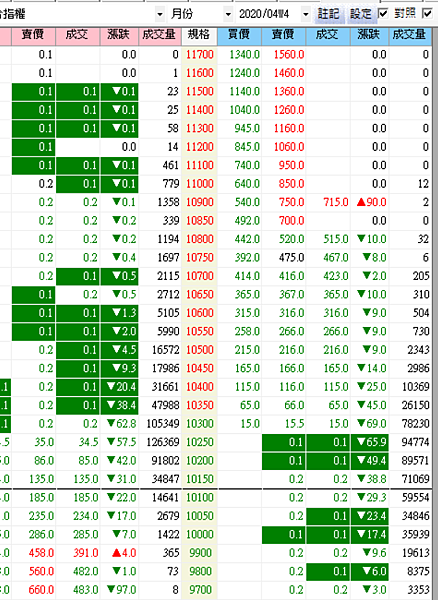Image resolution: width=438 pixels, height=600 pixels.
Task: Click the put-side 買價 blue header
Action: tap(239, 35)
